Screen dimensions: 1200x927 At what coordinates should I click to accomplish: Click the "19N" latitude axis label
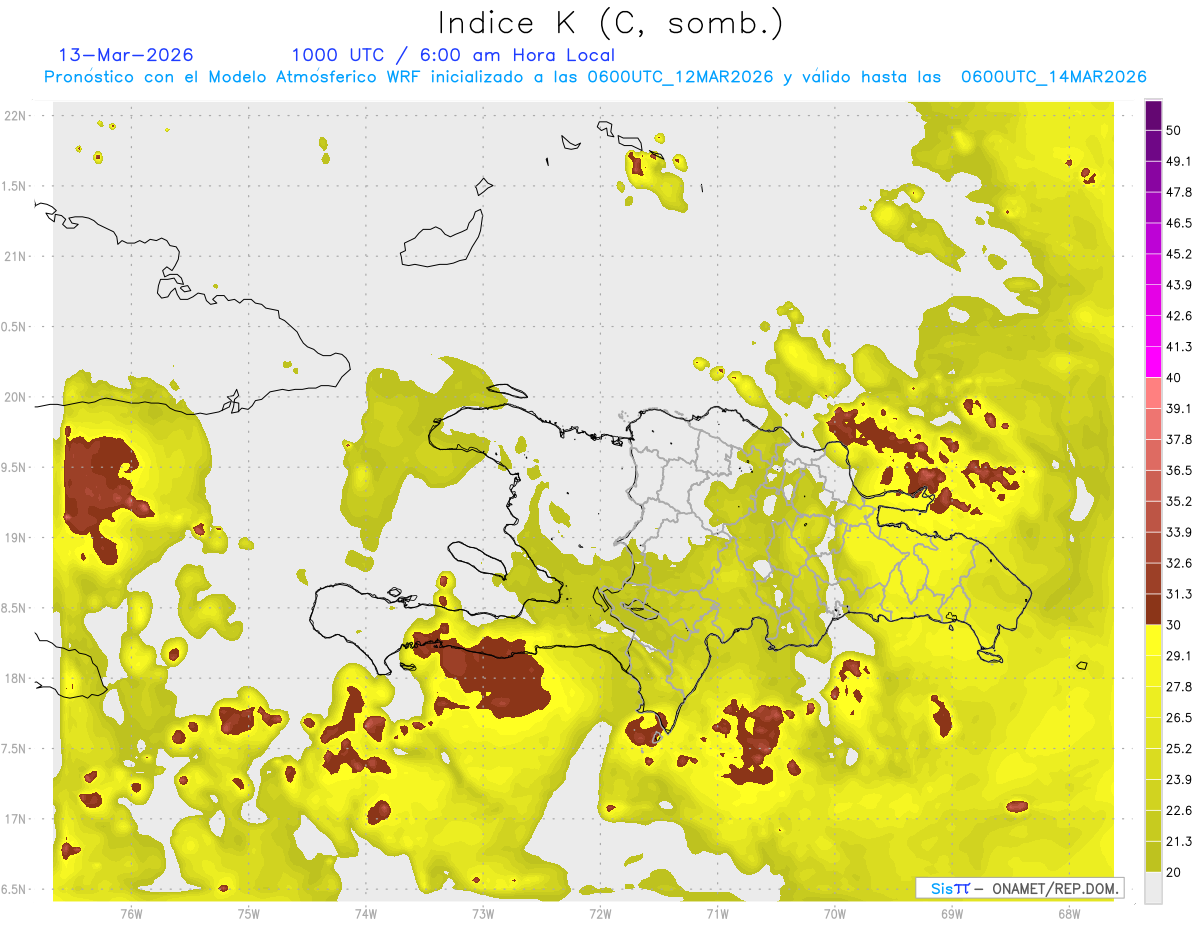point(17,537)
